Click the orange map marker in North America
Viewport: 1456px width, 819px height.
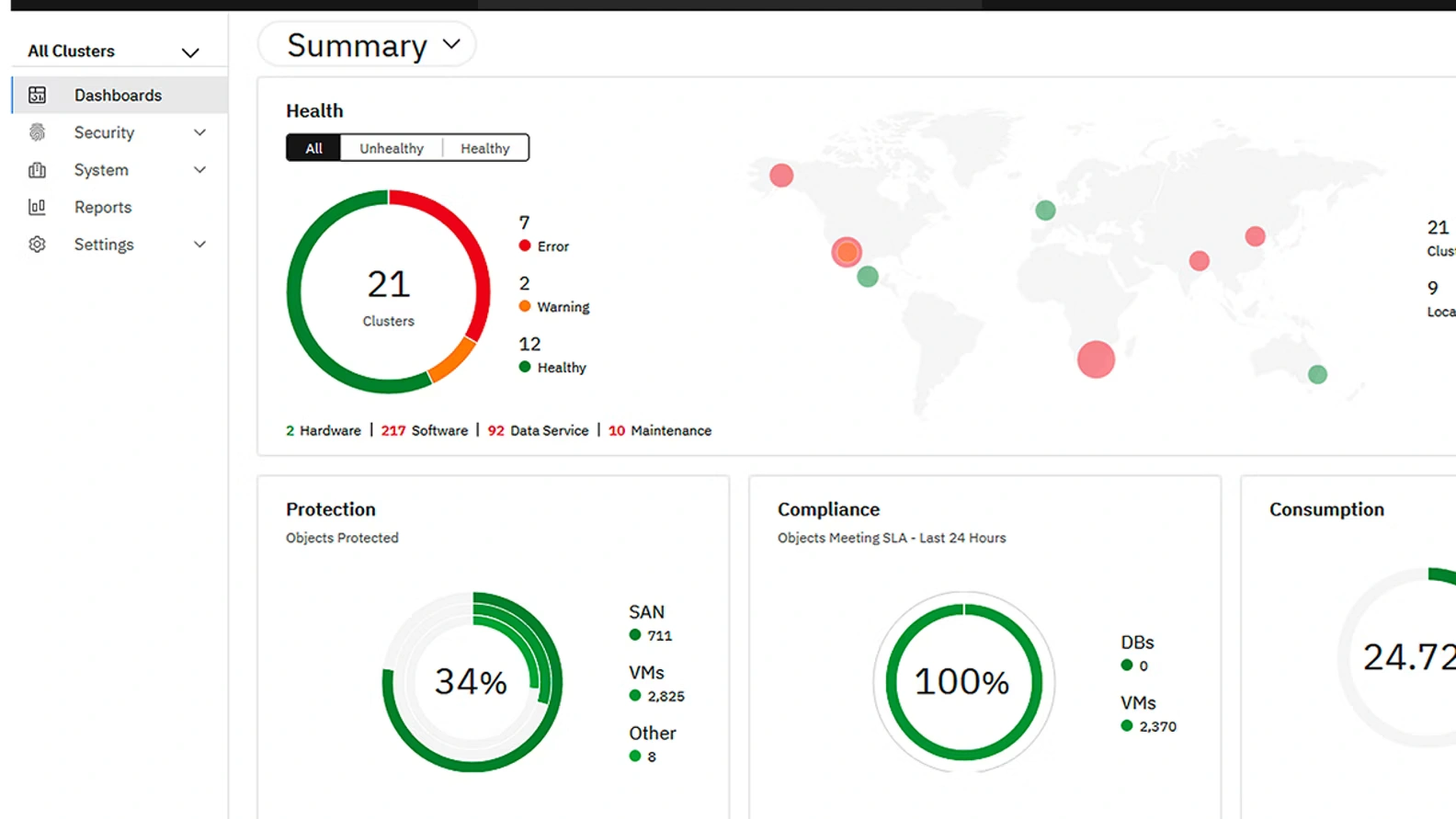click(x=847, y=252)
